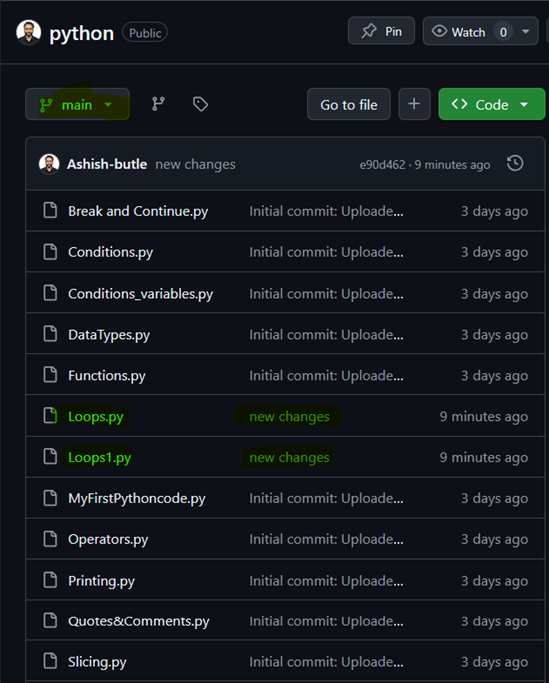Click the Ashish-butle commit author avatar
The width and height of the screenshot is (549, 683).
pos(49,164)
